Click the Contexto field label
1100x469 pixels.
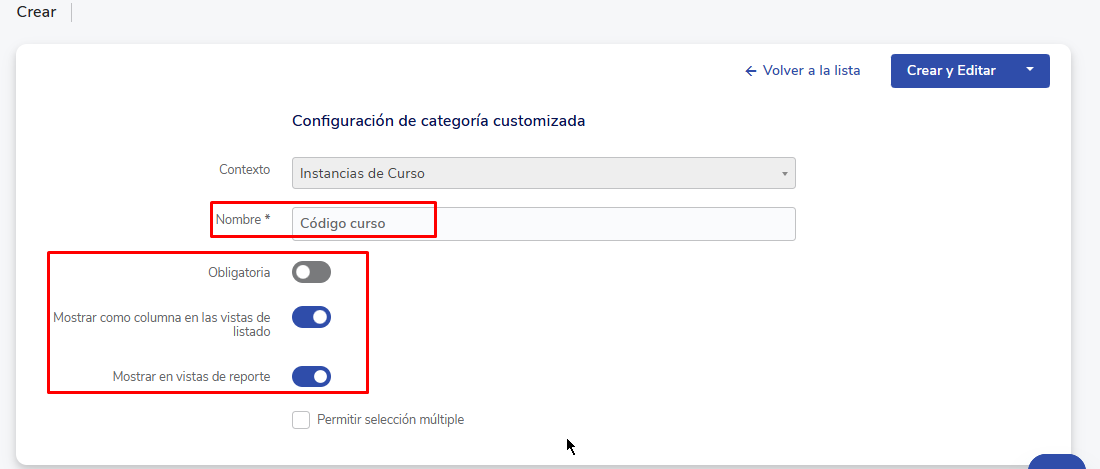point(244,170)
